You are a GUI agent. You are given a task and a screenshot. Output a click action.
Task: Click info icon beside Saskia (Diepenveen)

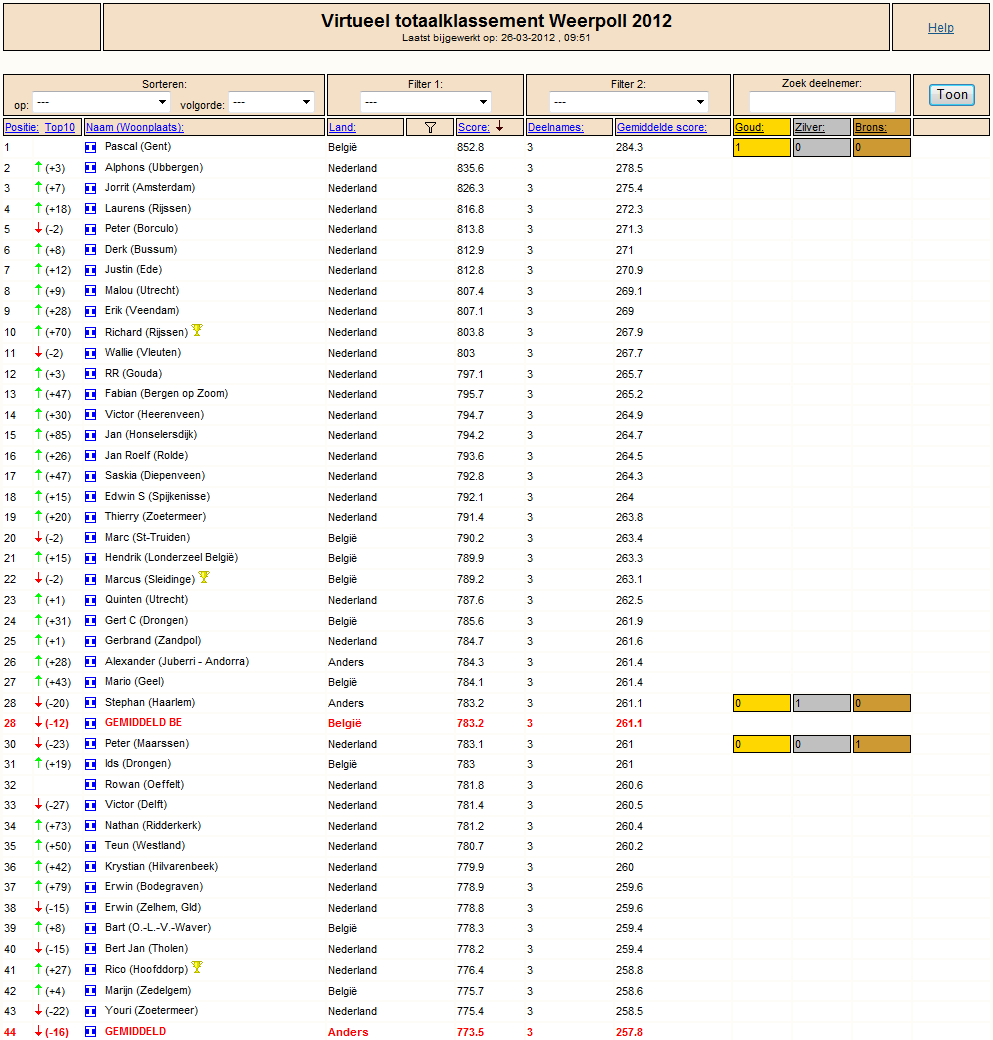(x=90, y=476)
